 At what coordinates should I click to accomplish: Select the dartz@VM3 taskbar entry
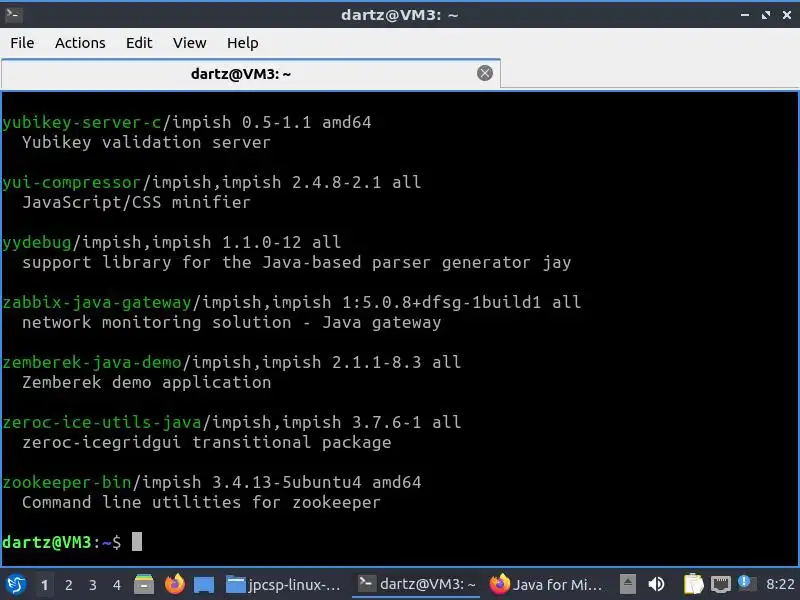[417, 585]
